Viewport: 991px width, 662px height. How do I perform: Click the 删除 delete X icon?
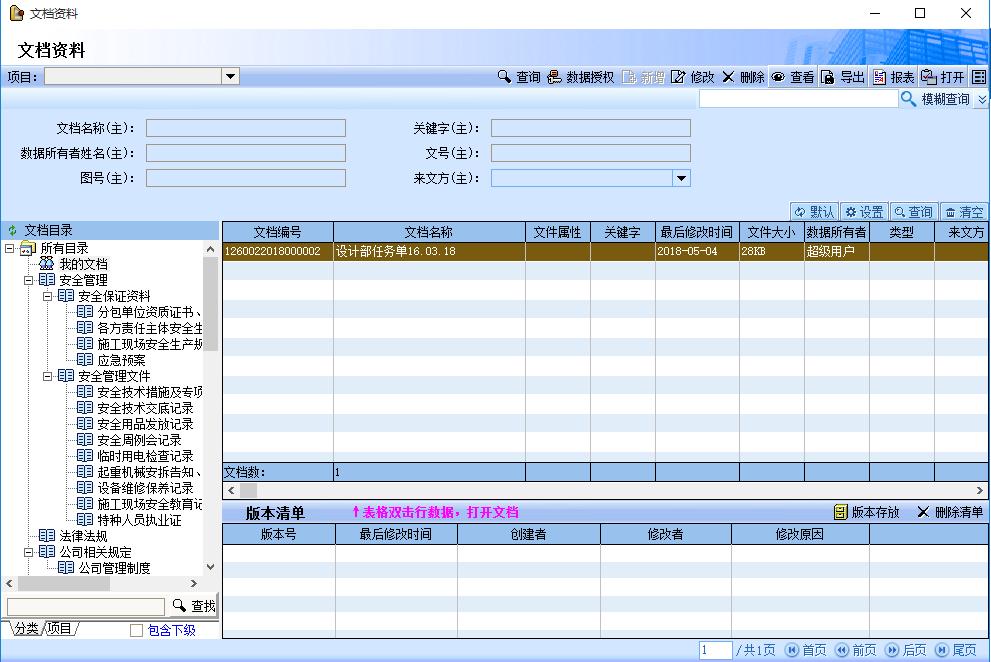pyautogui.click(x=728, y=77)
